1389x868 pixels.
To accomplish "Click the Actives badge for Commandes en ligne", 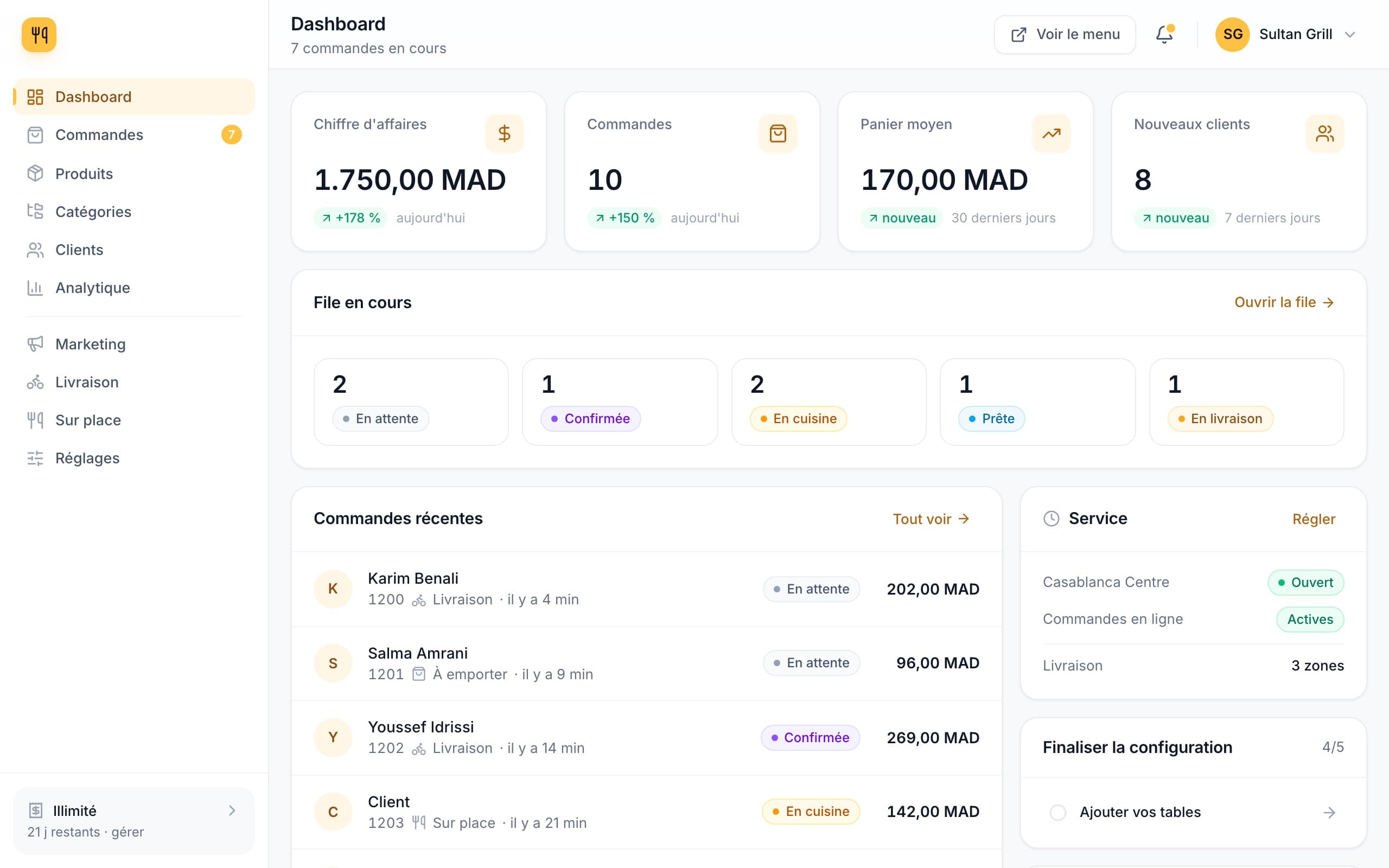I will coord(1310,620).
